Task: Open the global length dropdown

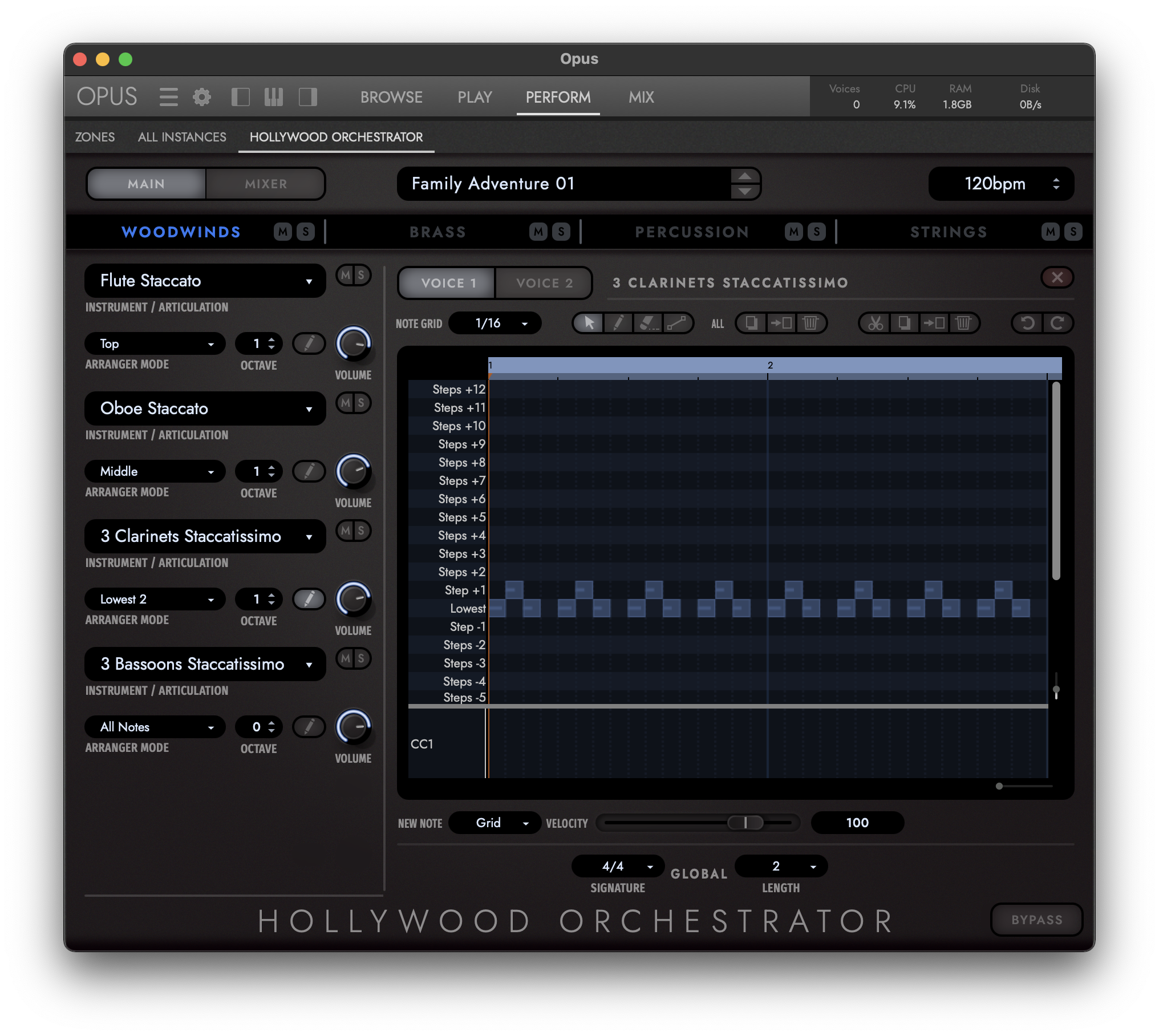Action: [781, 866]
